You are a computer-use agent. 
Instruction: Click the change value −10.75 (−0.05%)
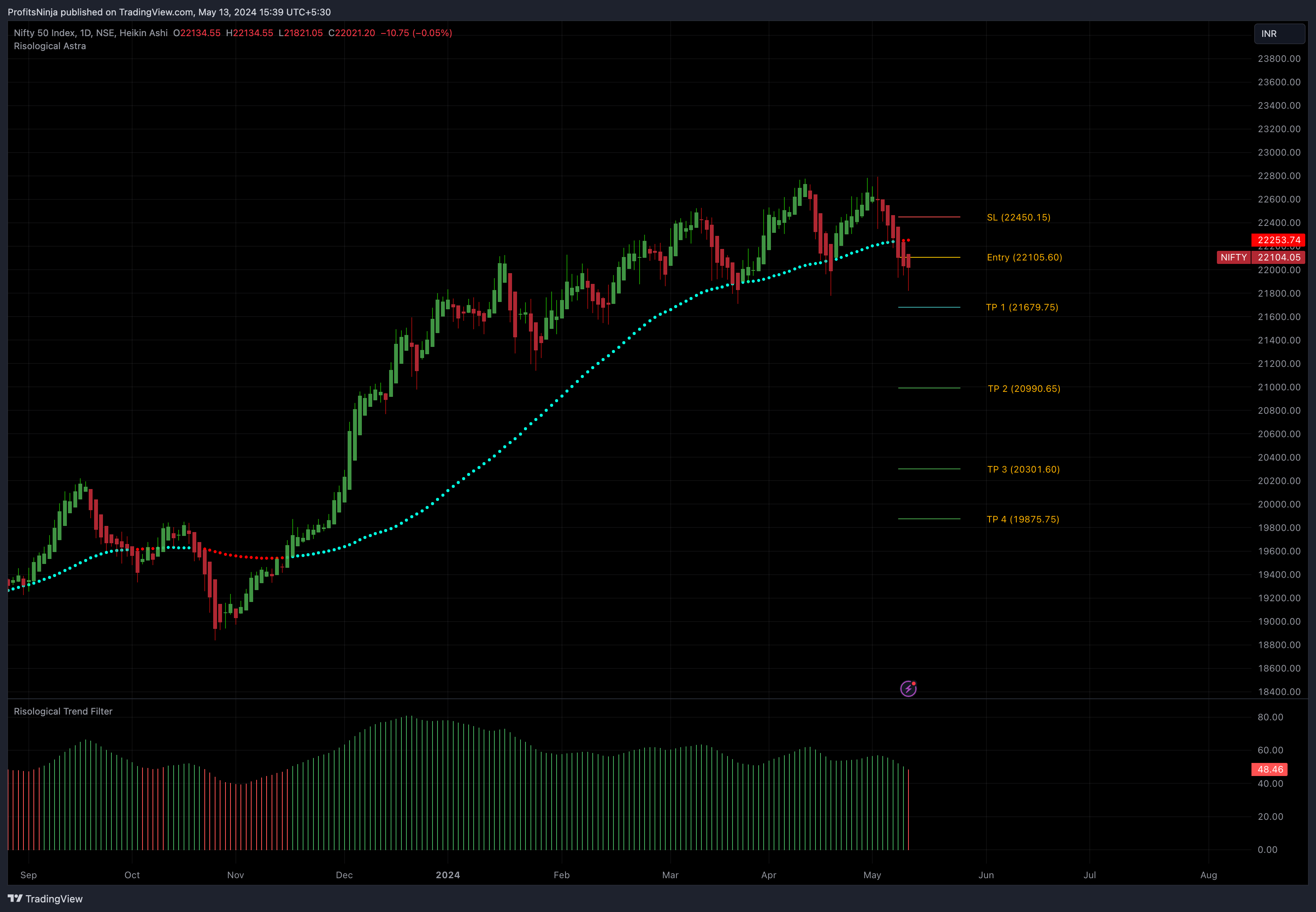coord(416,33)
